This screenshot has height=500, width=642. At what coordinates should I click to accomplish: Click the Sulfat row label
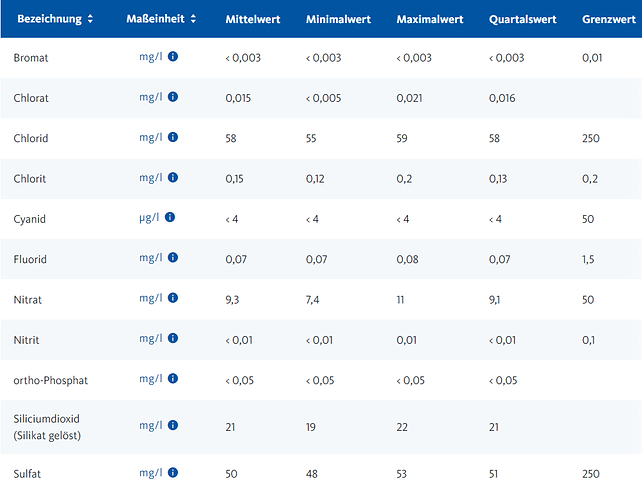click(x=27, y=474)
